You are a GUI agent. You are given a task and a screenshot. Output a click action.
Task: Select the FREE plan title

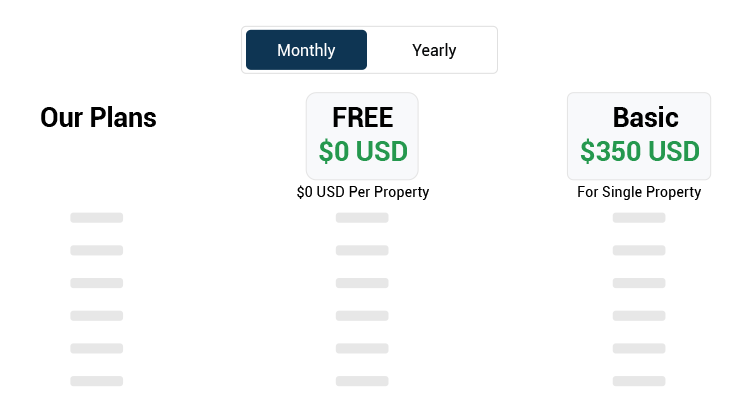coord(362,118)
